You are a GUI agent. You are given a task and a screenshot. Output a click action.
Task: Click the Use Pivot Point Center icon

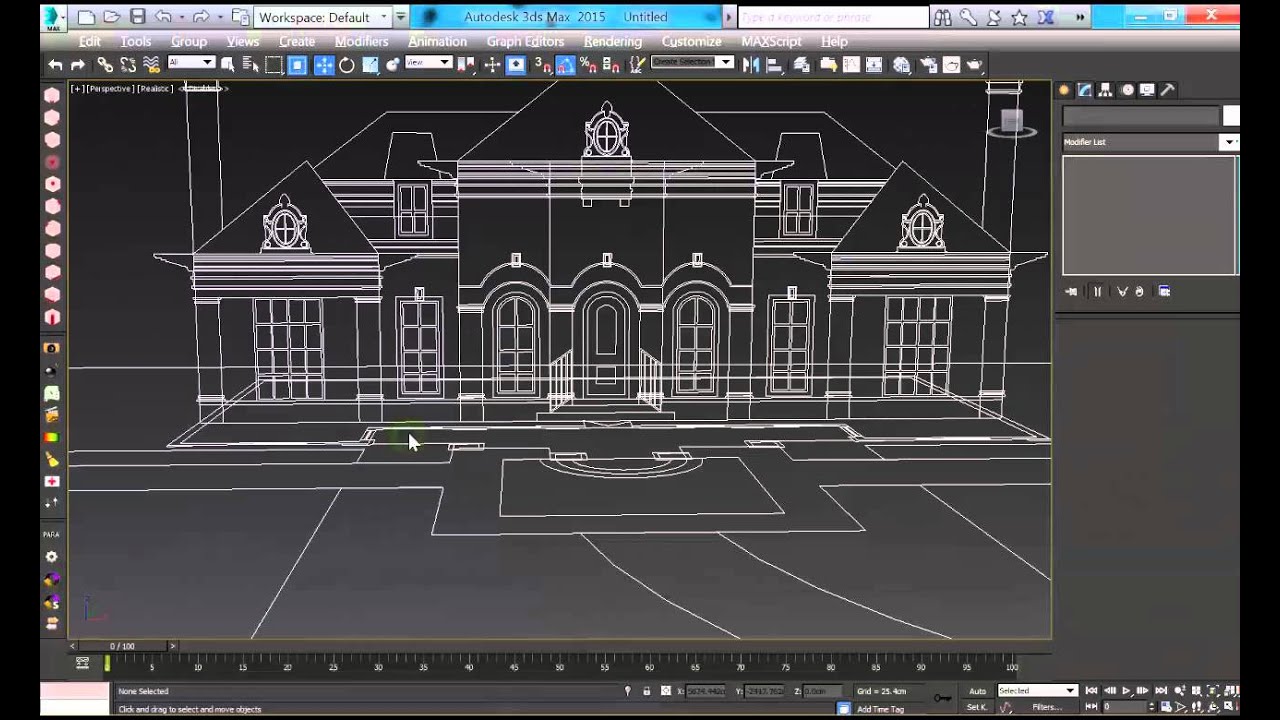[465, 65]
